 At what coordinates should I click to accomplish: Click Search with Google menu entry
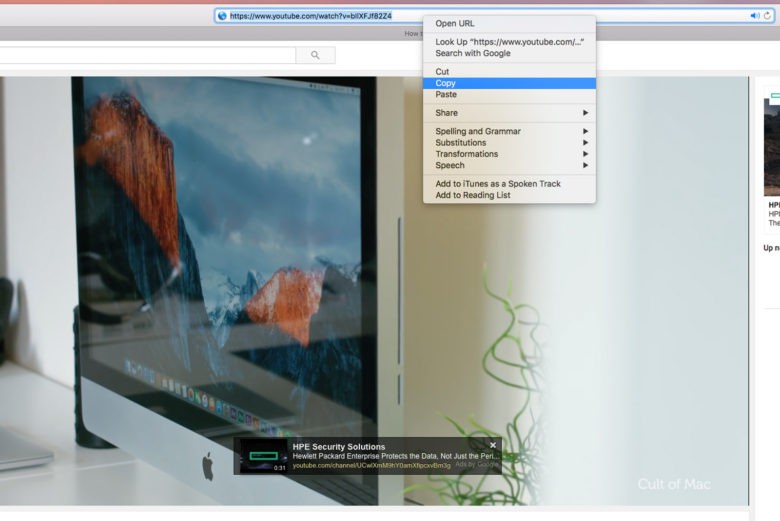(473, 53)
